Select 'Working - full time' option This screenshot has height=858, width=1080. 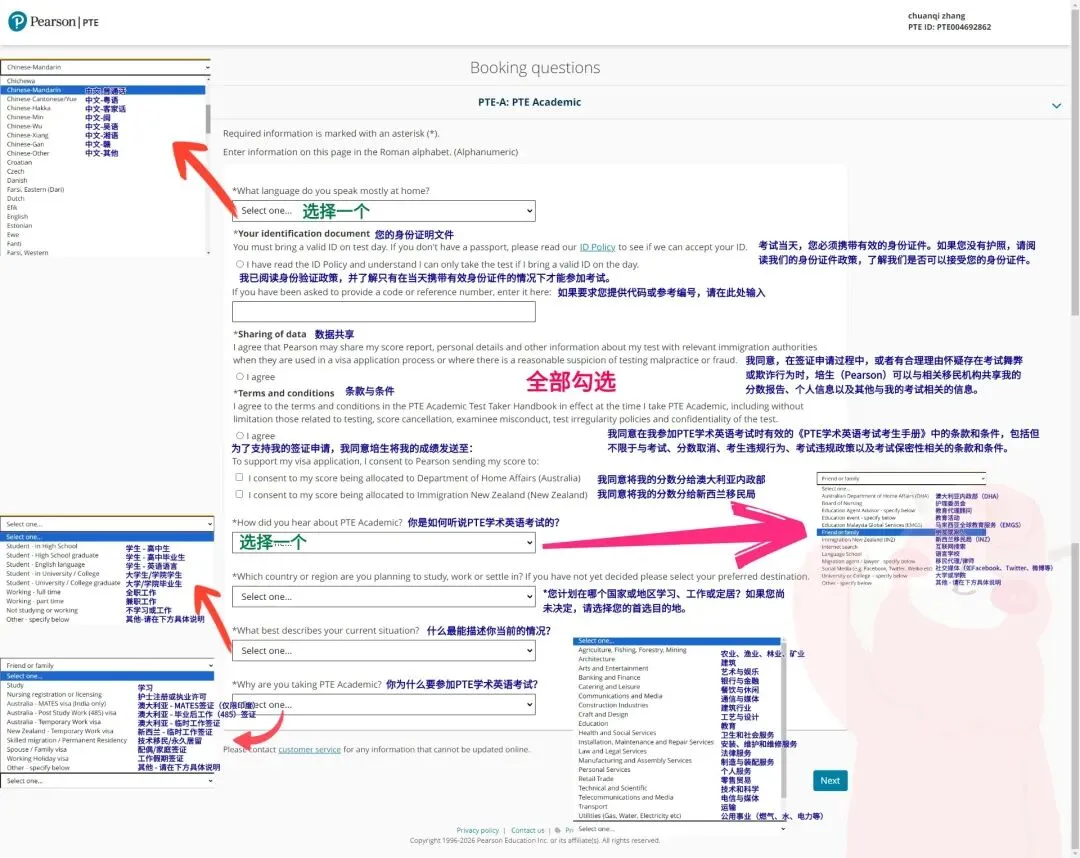[x=33, y=592]
